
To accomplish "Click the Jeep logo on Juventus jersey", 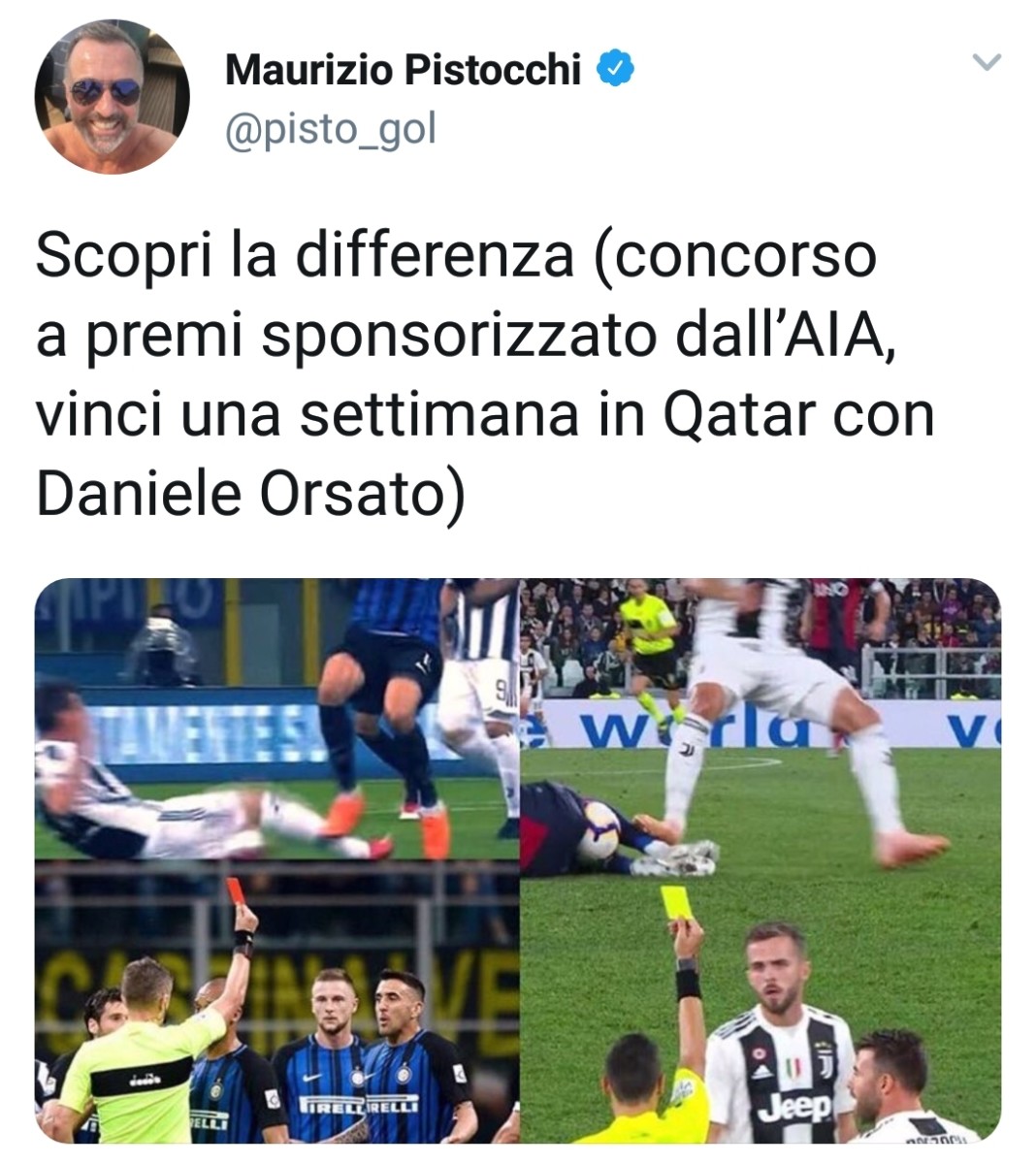I will point(794,1106).
